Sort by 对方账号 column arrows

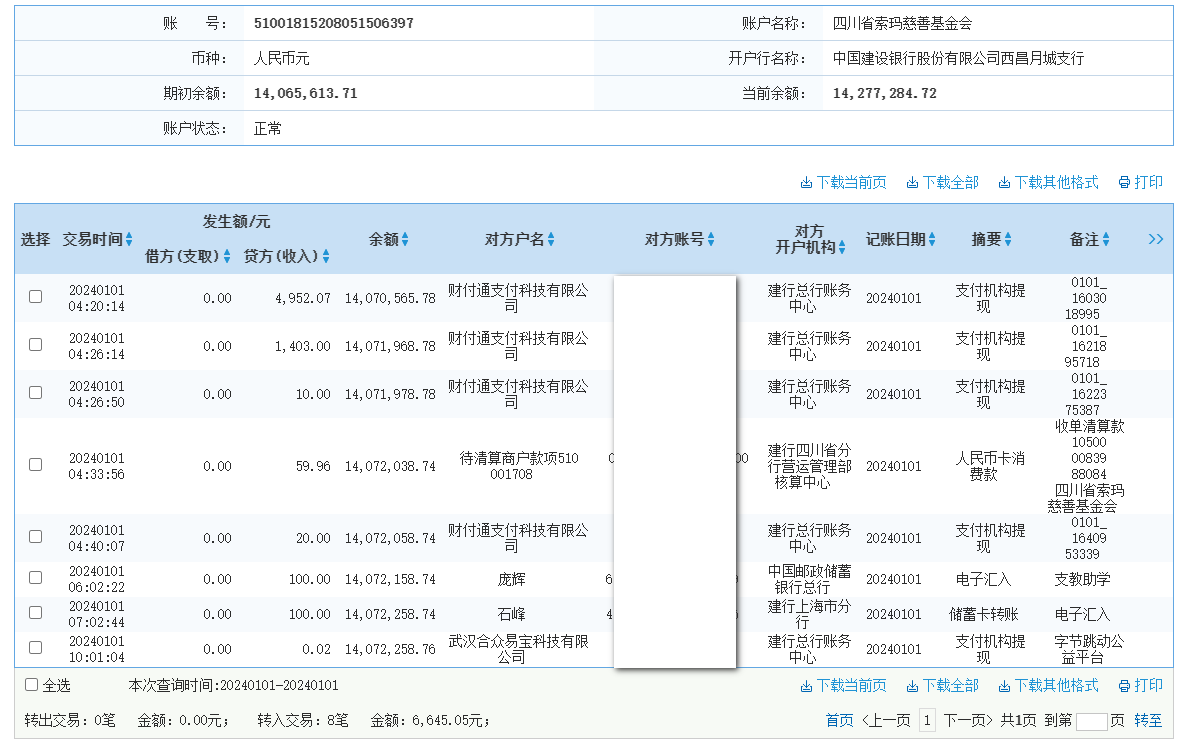pos(711,239)
